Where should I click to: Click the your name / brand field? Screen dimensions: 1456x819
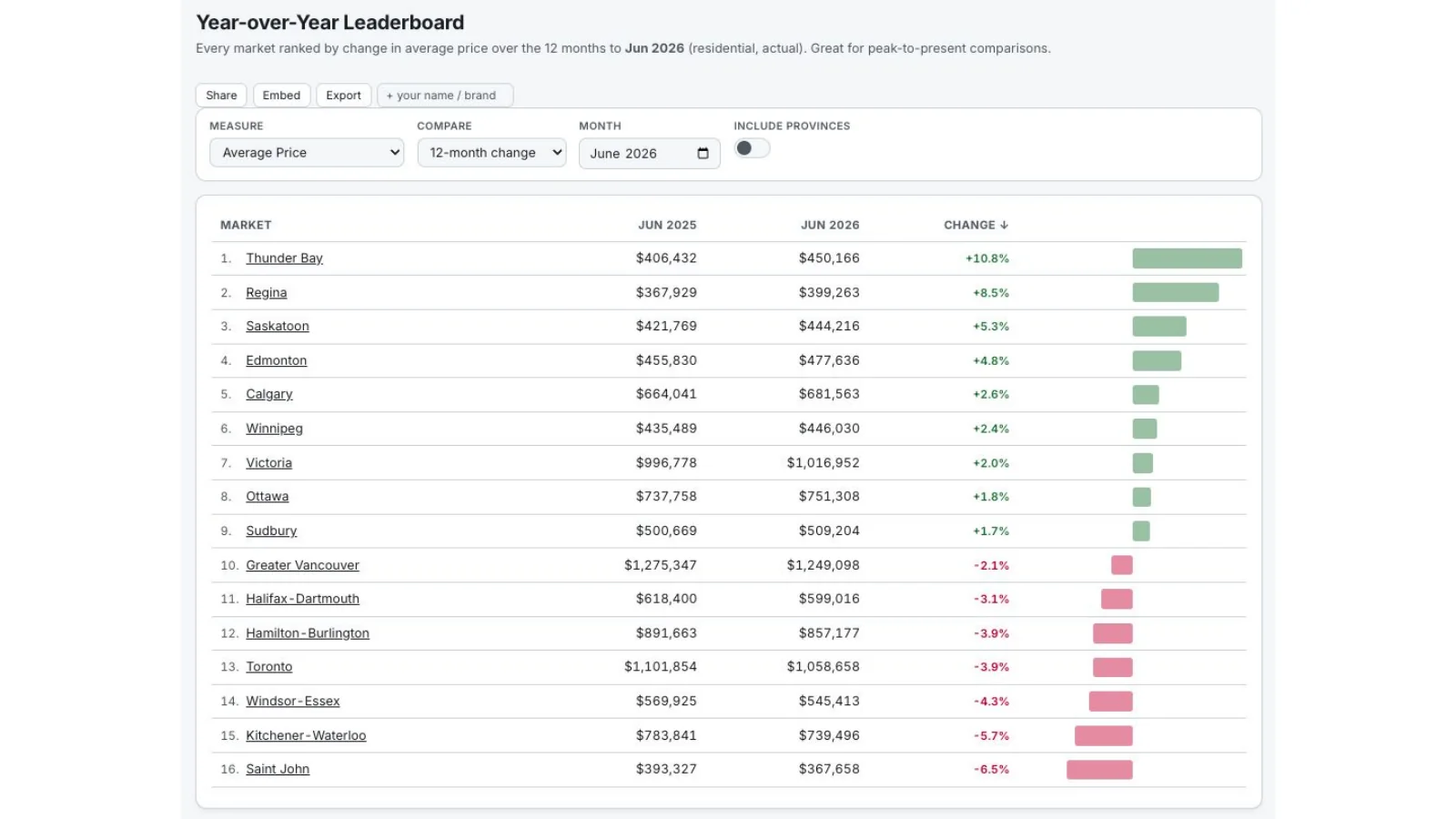pos(445,96)
